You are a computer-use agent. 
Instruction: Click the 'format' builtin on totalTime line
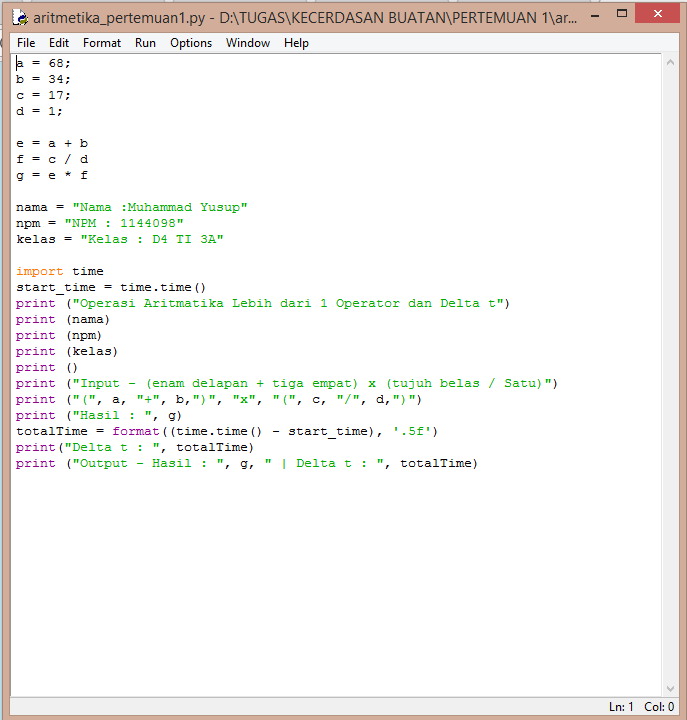tap(136, 432)
